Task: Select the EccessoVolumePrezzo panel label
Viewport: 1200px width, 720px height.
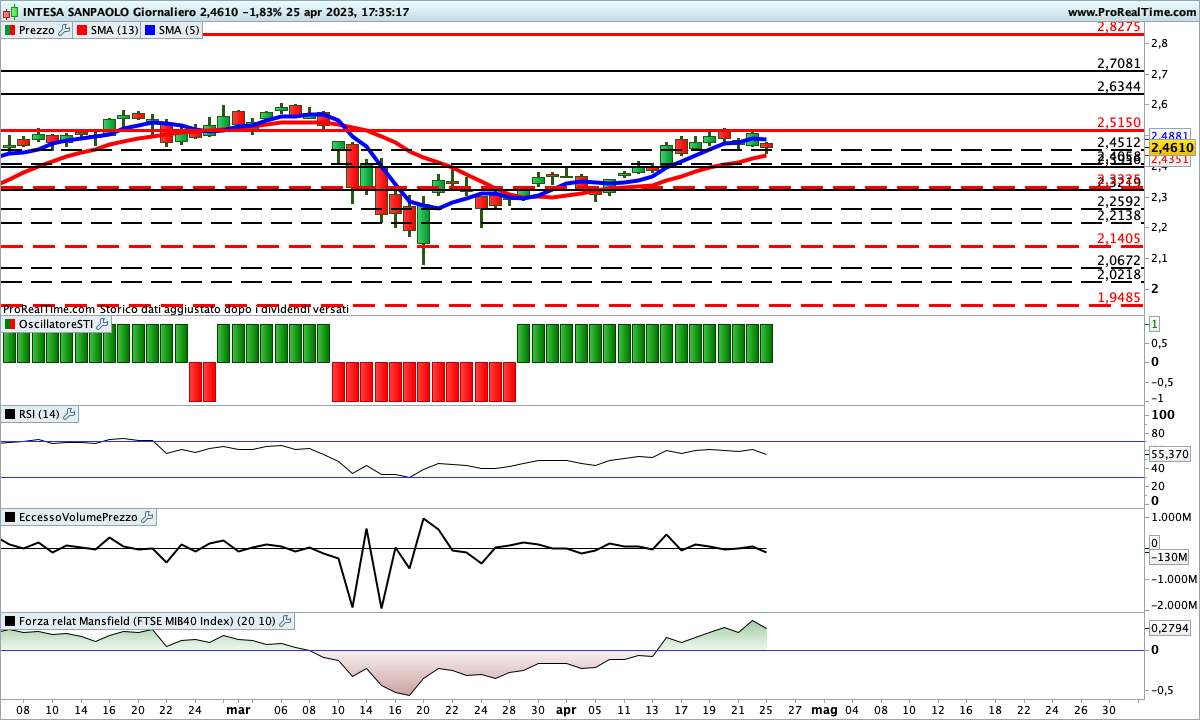Action: (x=79, y=517)
